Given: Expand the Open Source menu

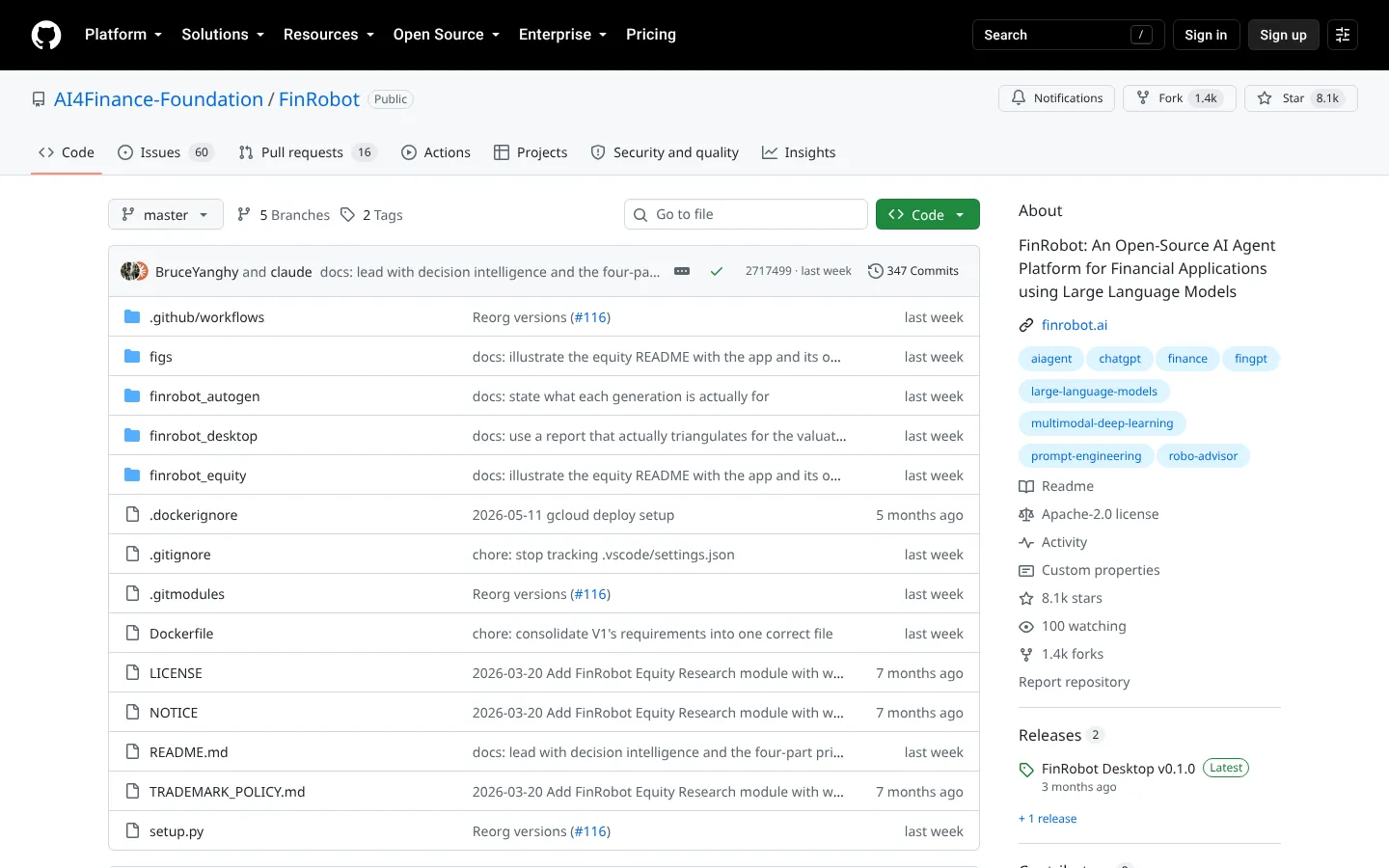Looking at the screenshot, I should pos(447,35).
